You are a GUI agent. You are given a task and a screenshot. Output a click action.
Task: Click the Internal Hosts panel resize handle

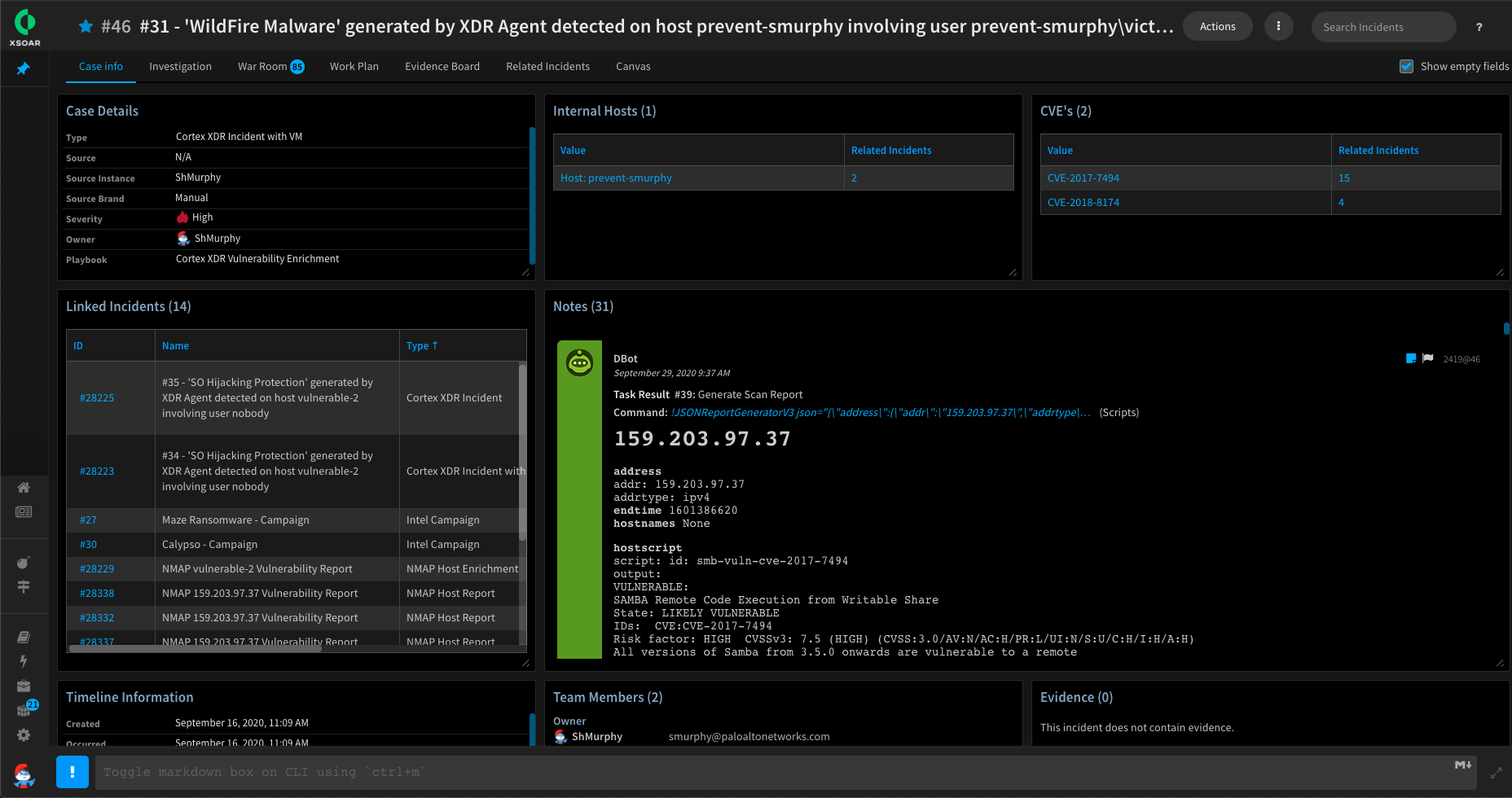(x=1013, y=273)
